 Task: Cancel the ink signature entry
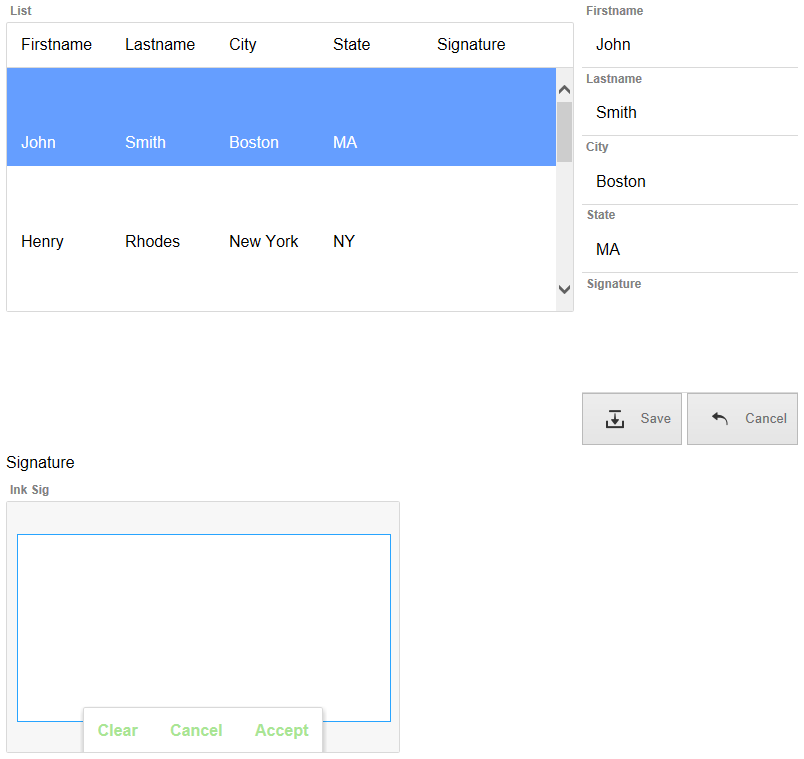(196, 730)
